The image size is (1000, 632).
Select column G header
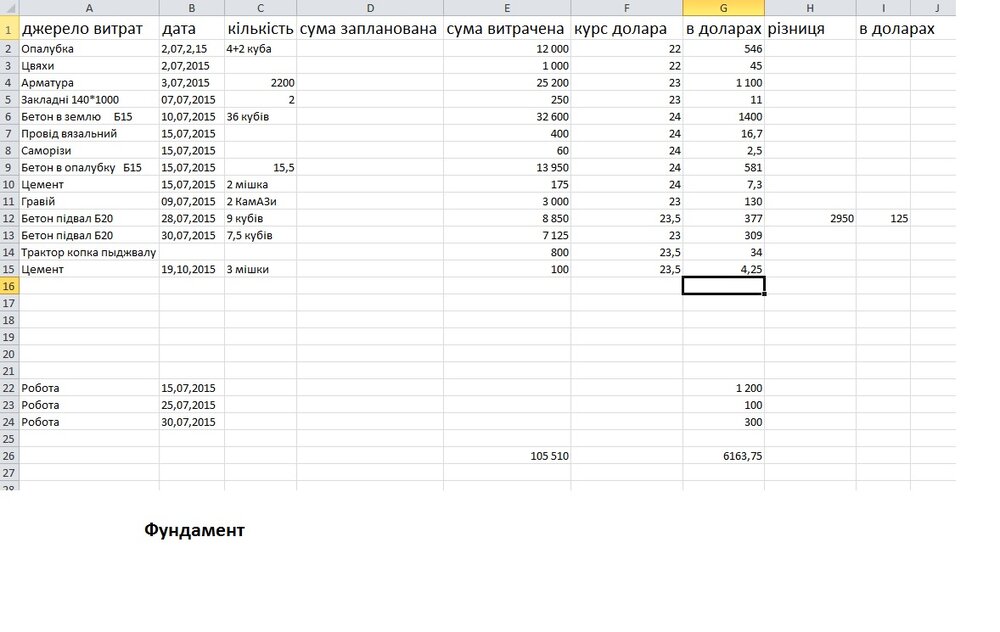723,8
